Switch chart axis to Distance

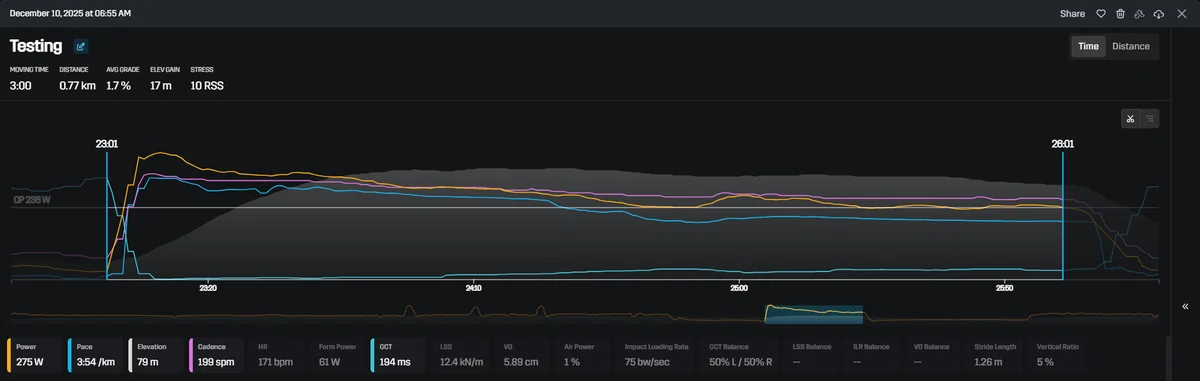1131,46
